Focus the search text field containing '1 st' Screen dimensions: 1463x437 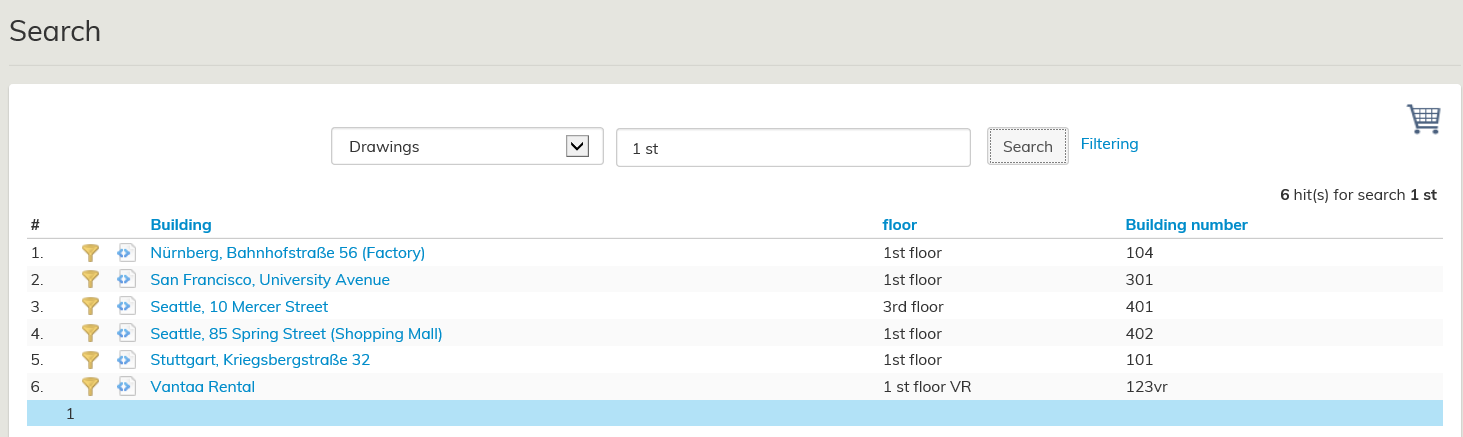point(793,148)
